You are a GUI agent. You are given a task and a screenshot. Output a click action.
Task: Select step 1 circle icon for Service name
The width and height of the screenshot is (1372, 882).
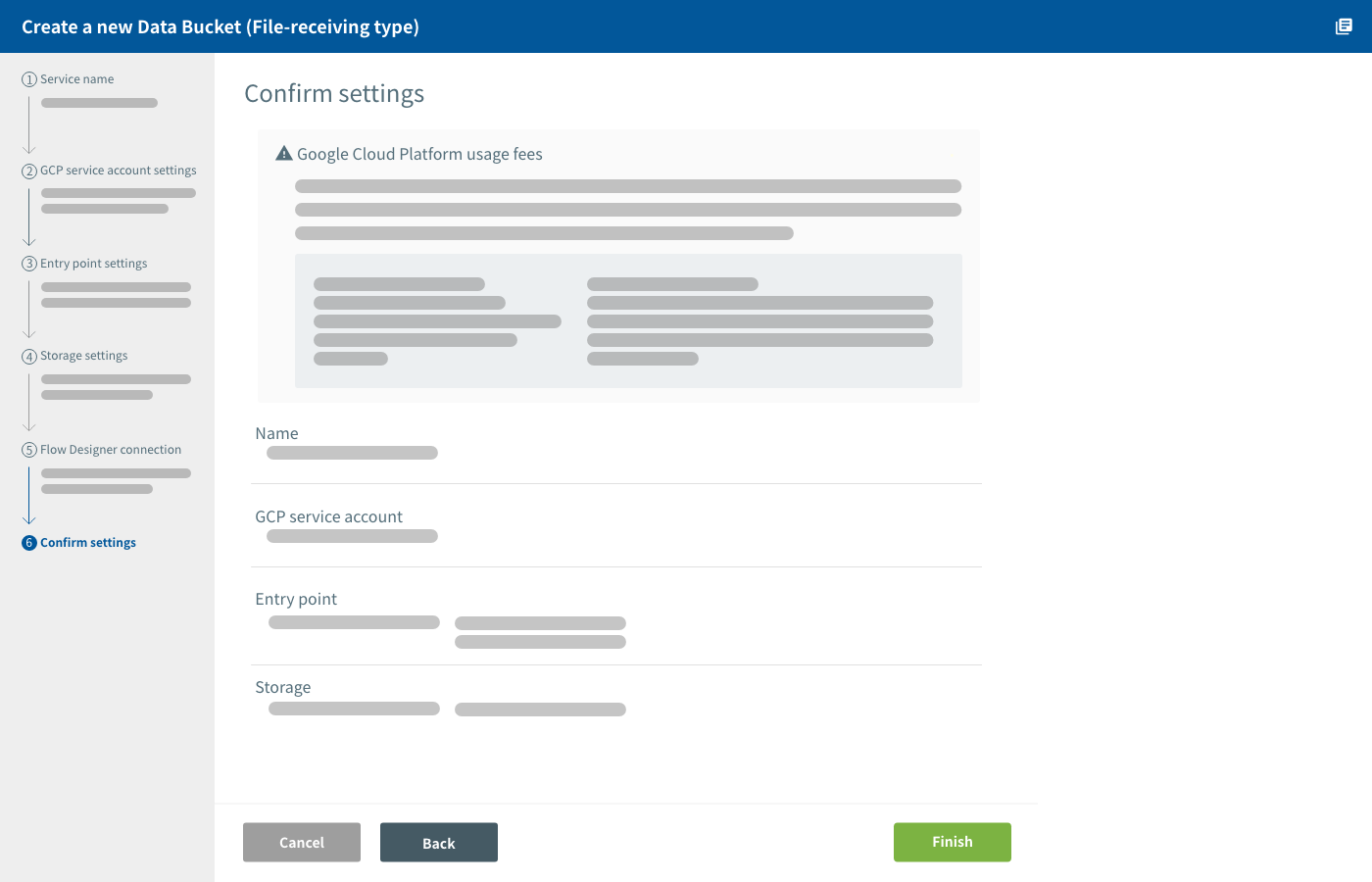click(29, 79)
